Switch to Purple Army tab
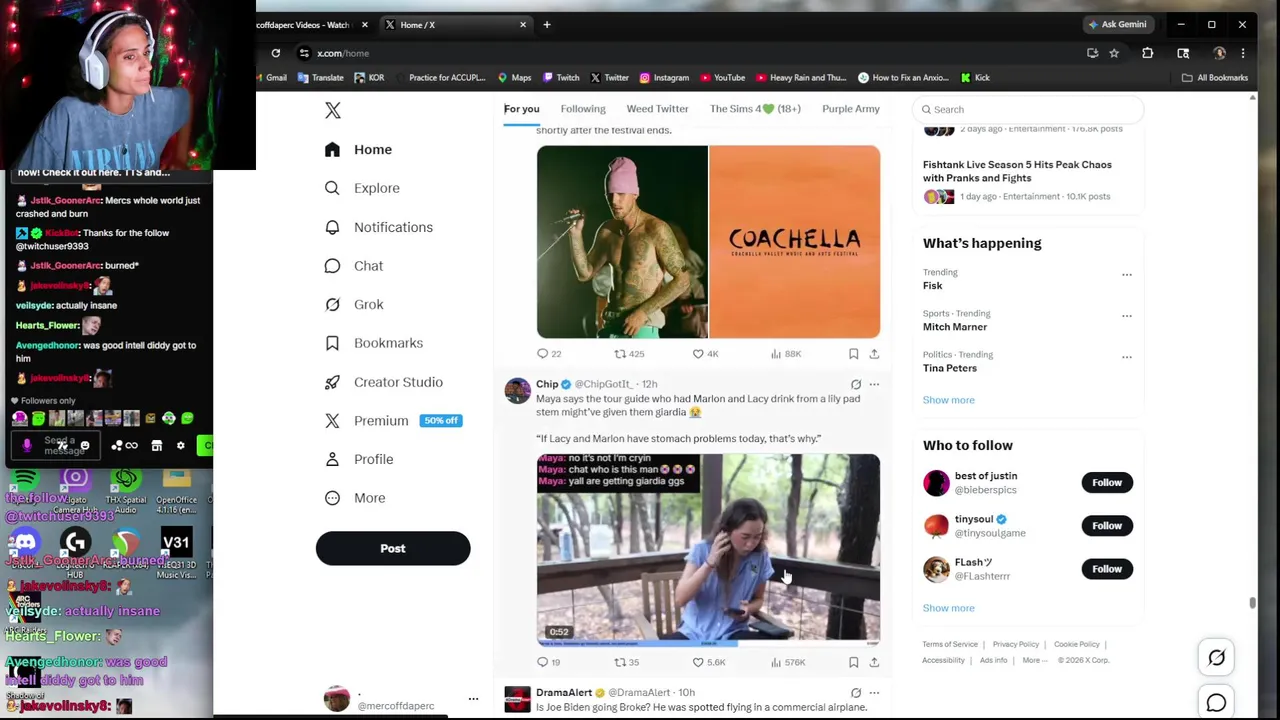This screenshot has height=720, width=1280. [851, 109]
